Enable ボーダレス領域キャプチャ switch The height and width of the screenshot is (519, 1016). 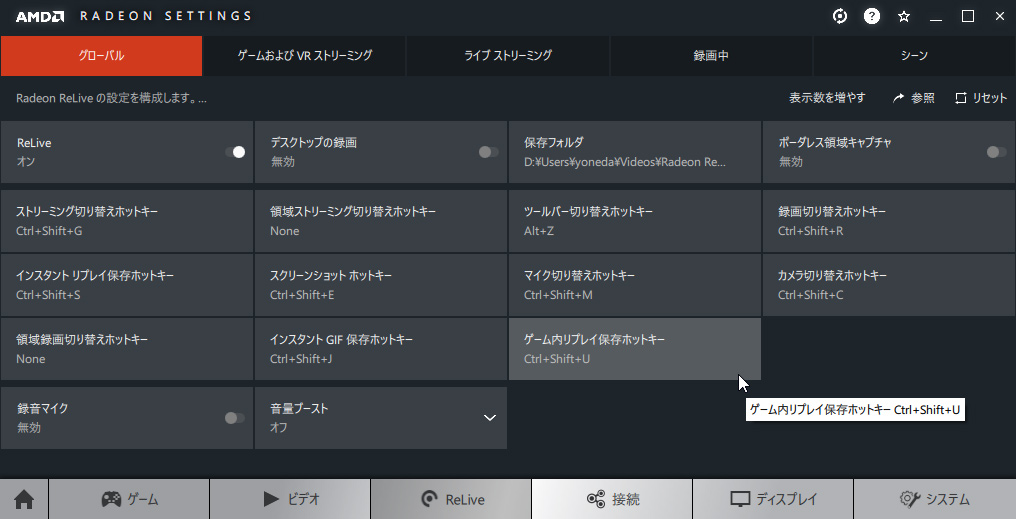(x=997, y=152)
